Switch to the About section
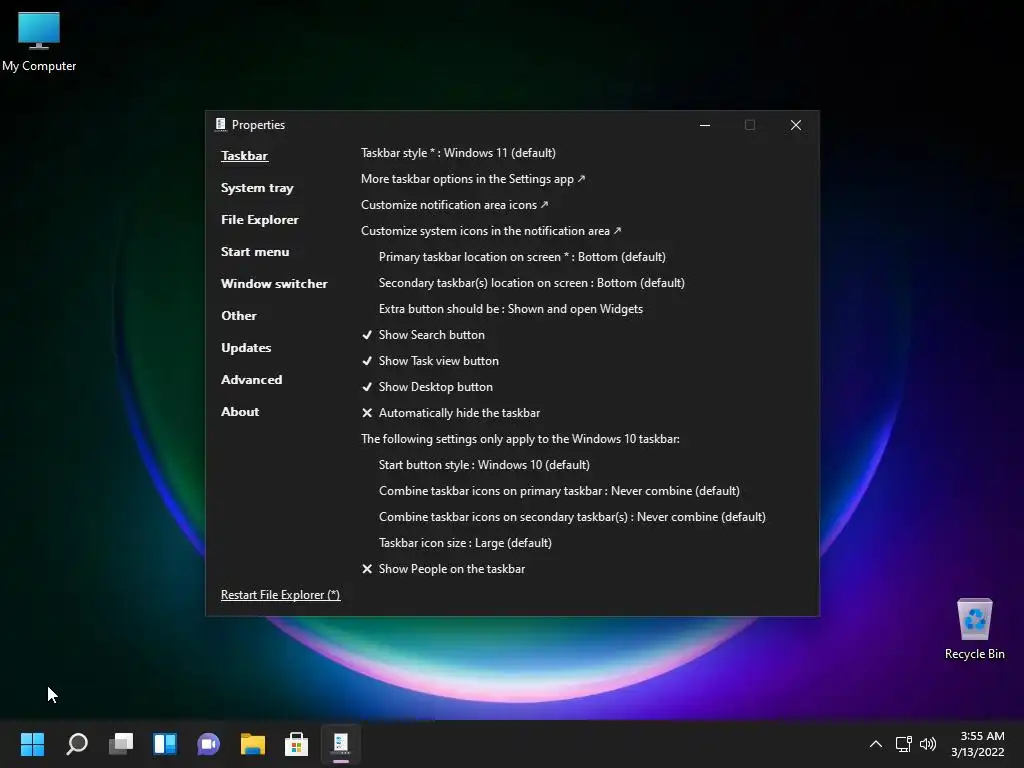The image size is (1024, 768). pyautogui.click(x=240, y=412)
